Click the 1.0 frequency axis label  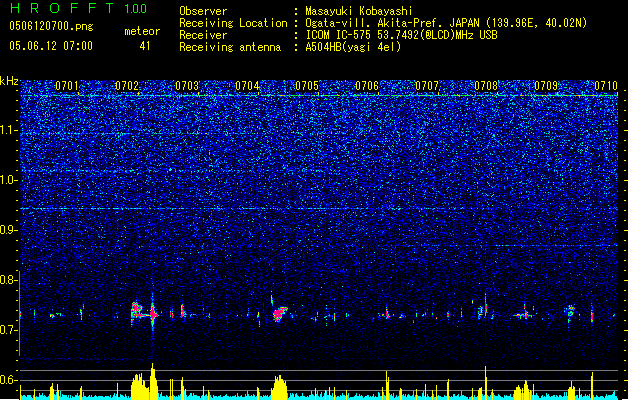click(x=8, y=180)
